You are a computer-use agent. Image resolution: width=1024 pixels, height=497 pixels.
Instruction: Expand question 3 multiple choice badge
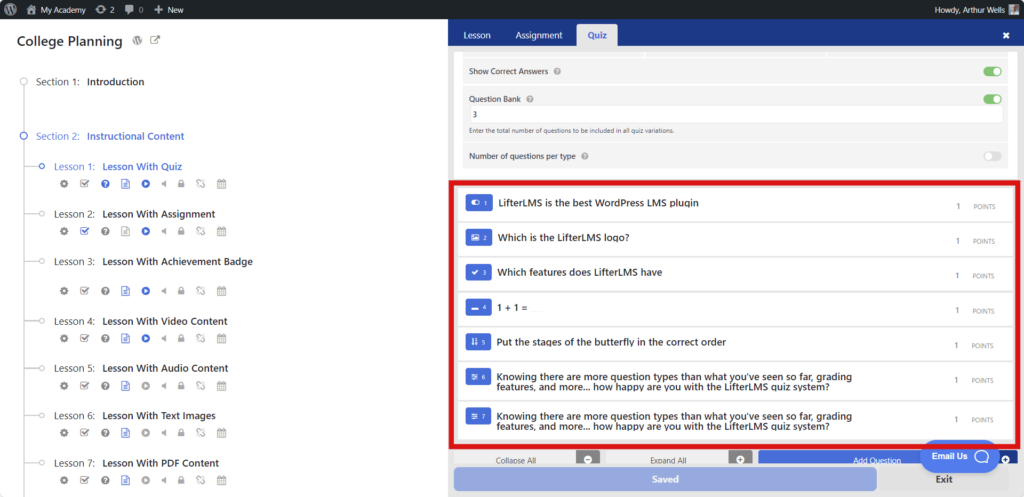pyautogui.click(x=478, y=272)
